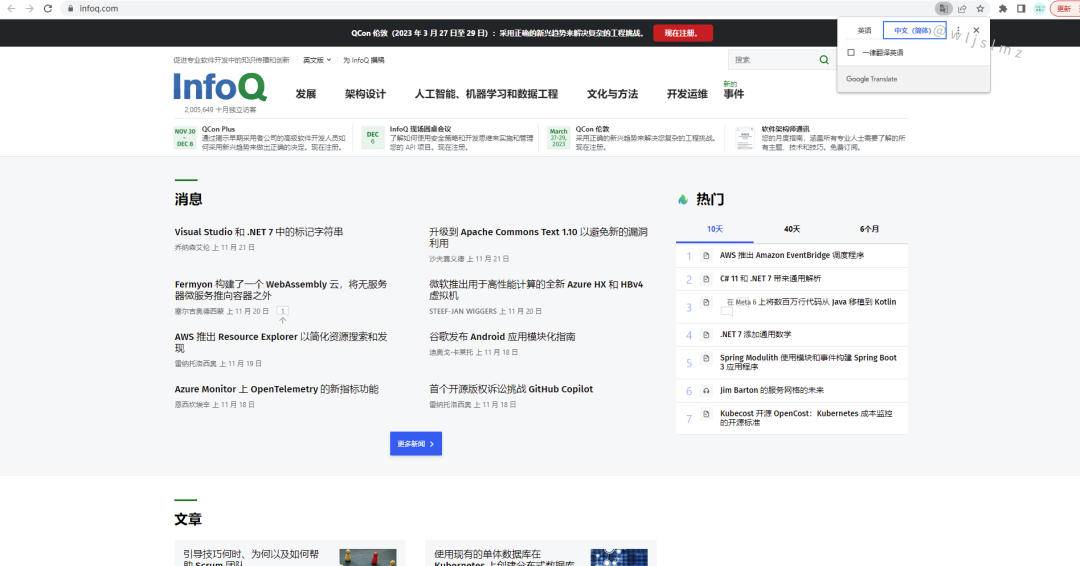Image resolution: width=1080 pixels, height=566 pixels.
Task: Click document icon beside Kubecost OpenCost item
Action: coord(706,414)
